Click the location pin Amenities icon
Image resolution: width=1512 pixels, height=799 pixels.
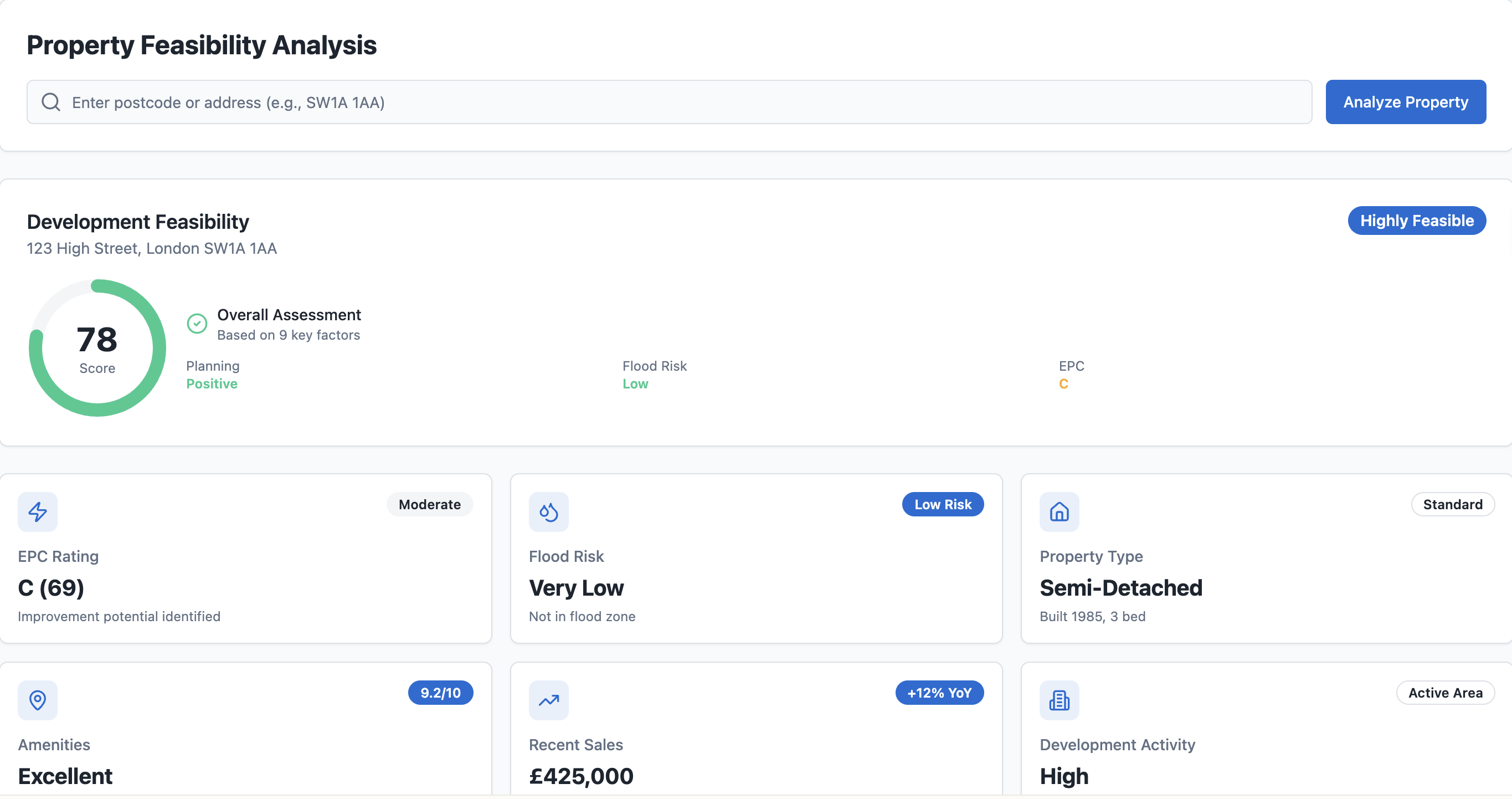tap(38, 700)
